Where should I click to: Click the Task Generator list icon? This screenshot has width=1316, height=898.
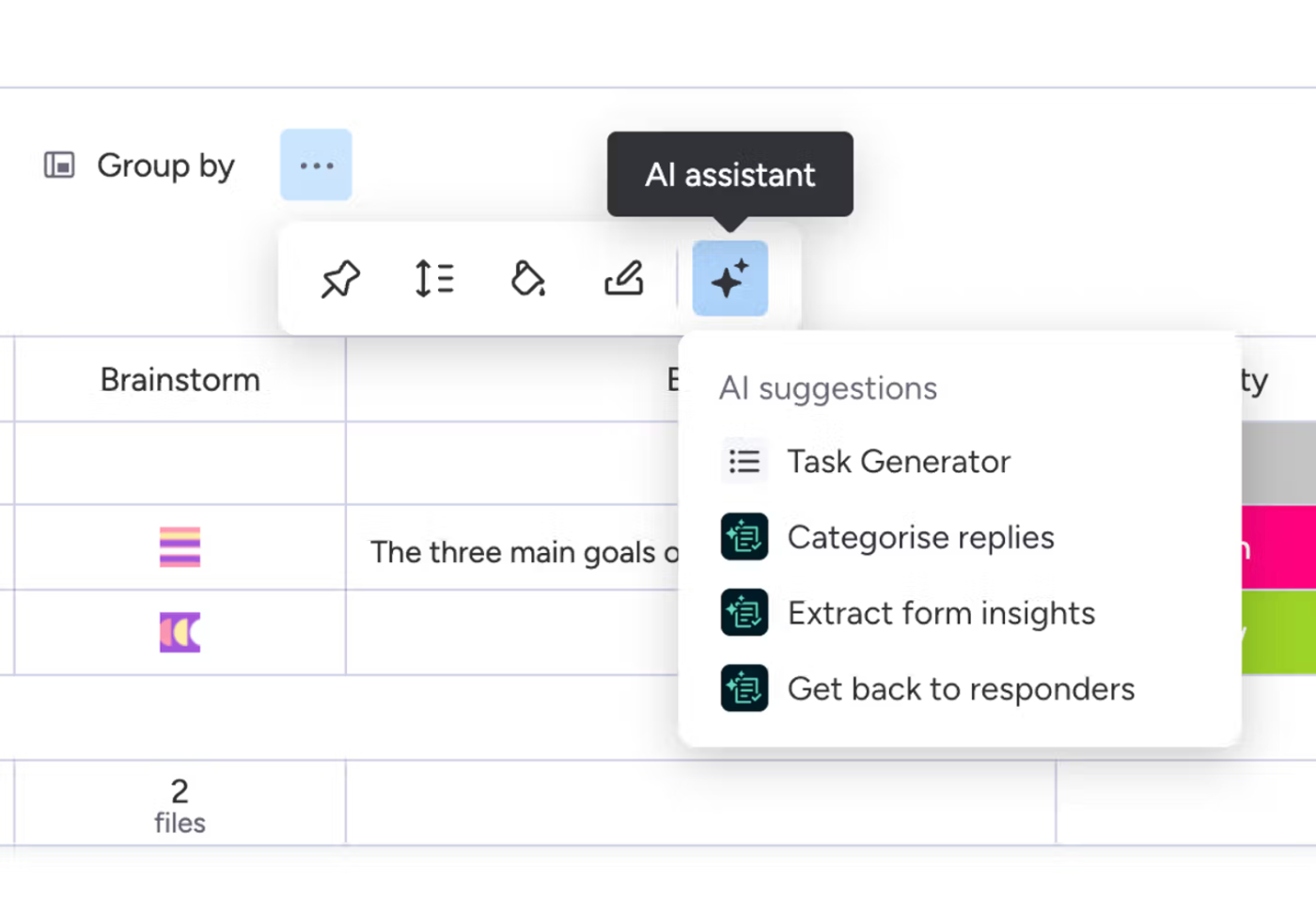[744, 462]
